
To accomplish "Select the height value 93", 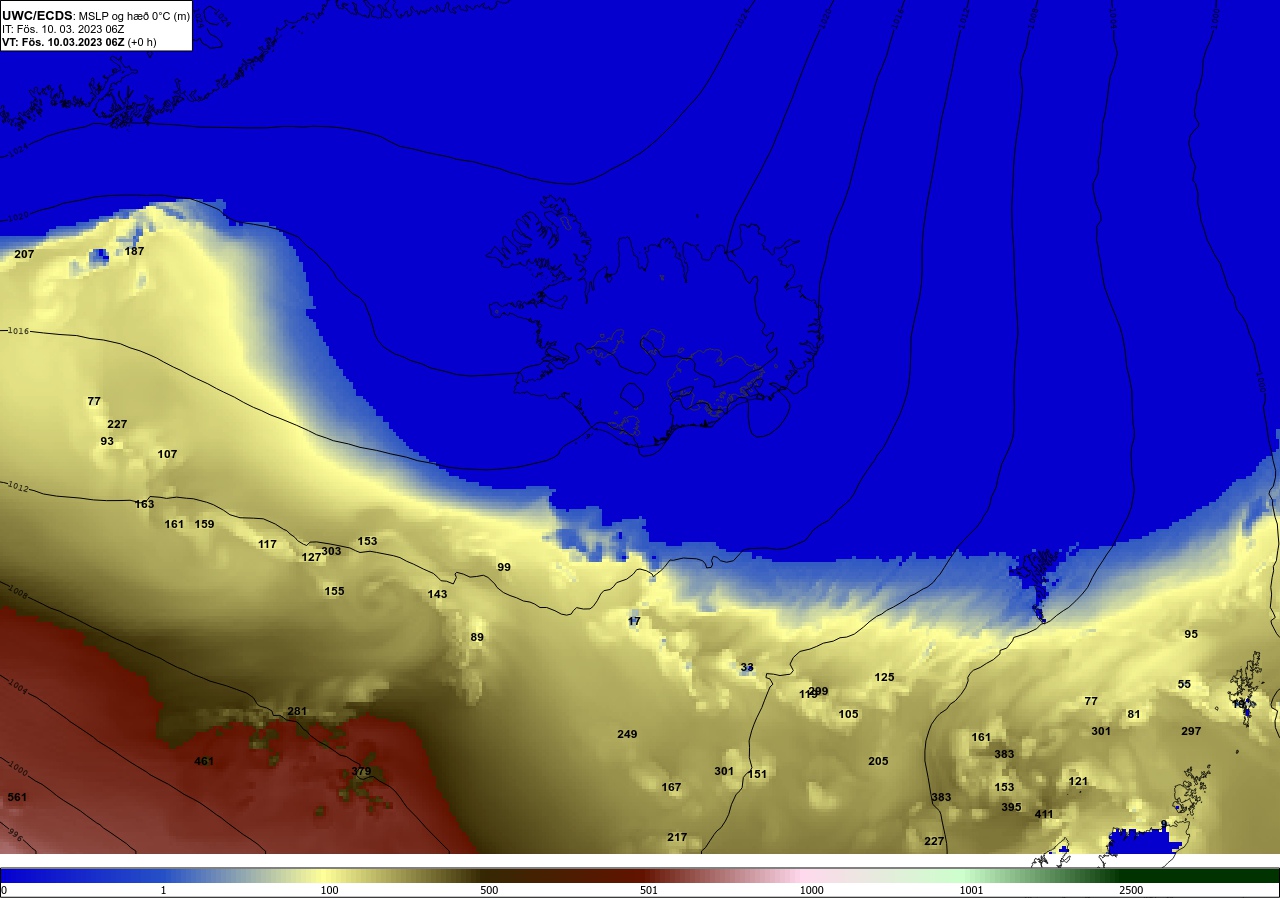I will click(x=107, y=441).
